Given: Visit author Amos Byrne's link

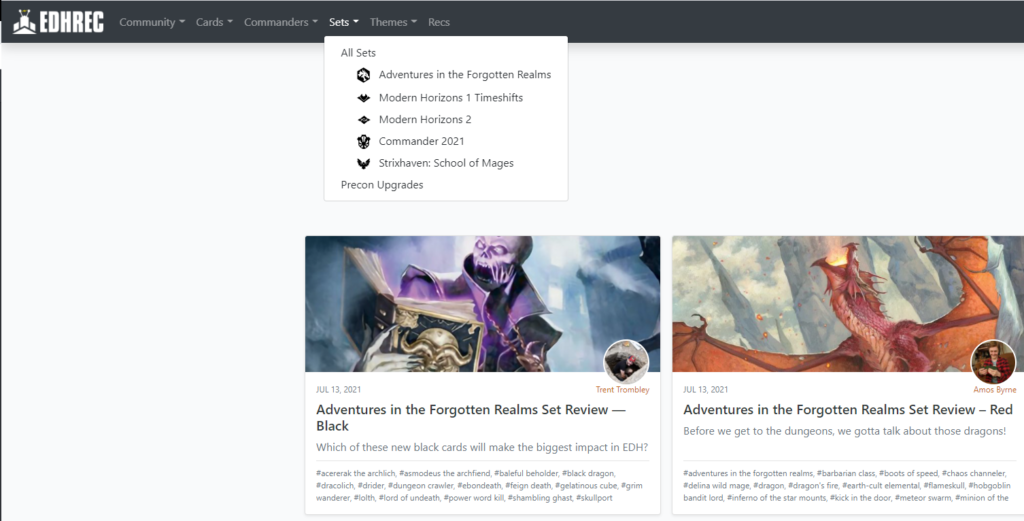Looking at the screenshot, I should click(x=995, y=390).
